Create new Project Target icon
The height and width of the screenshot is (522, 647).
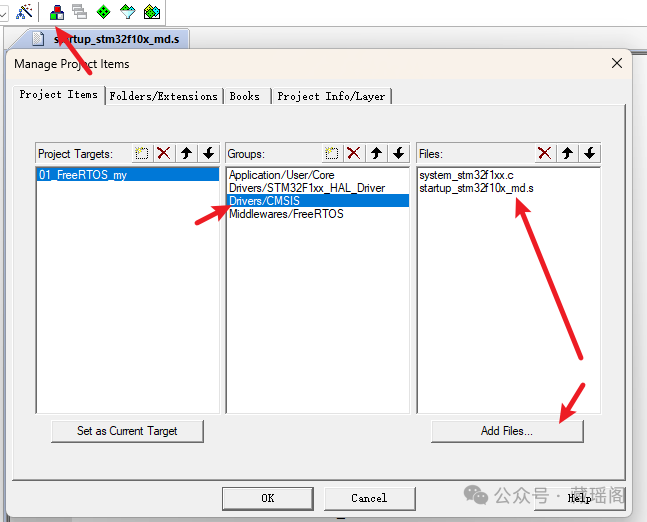click(x=142, y=154)
